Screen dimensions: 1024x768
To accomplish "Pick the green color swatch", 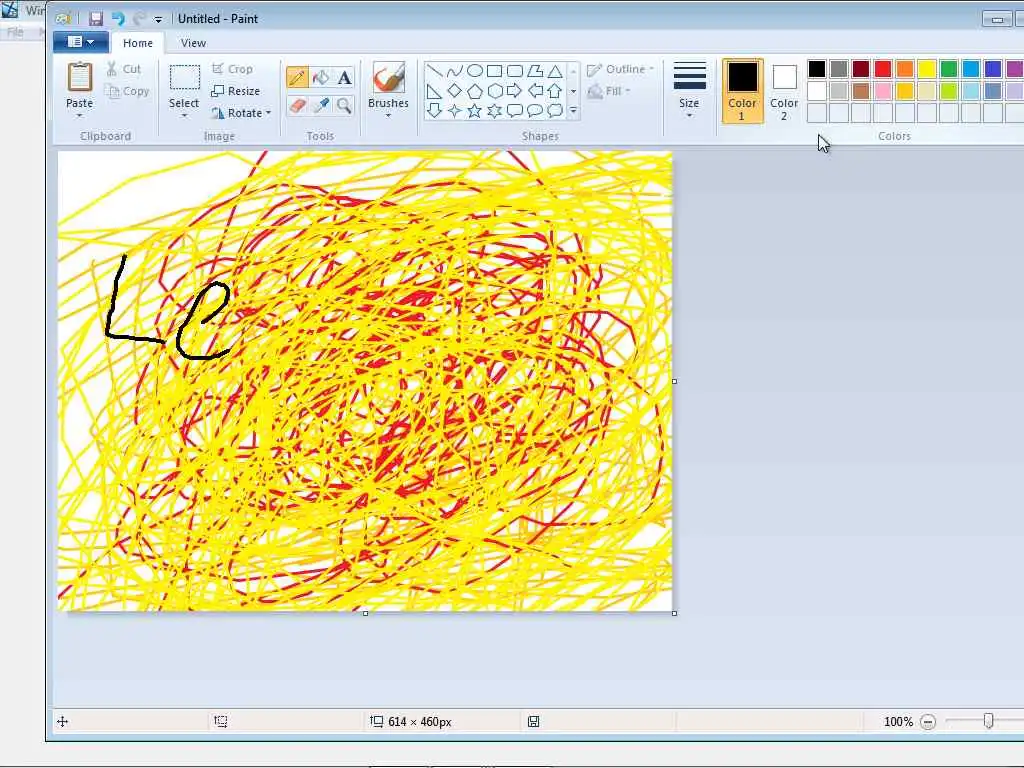I will 949,69.
